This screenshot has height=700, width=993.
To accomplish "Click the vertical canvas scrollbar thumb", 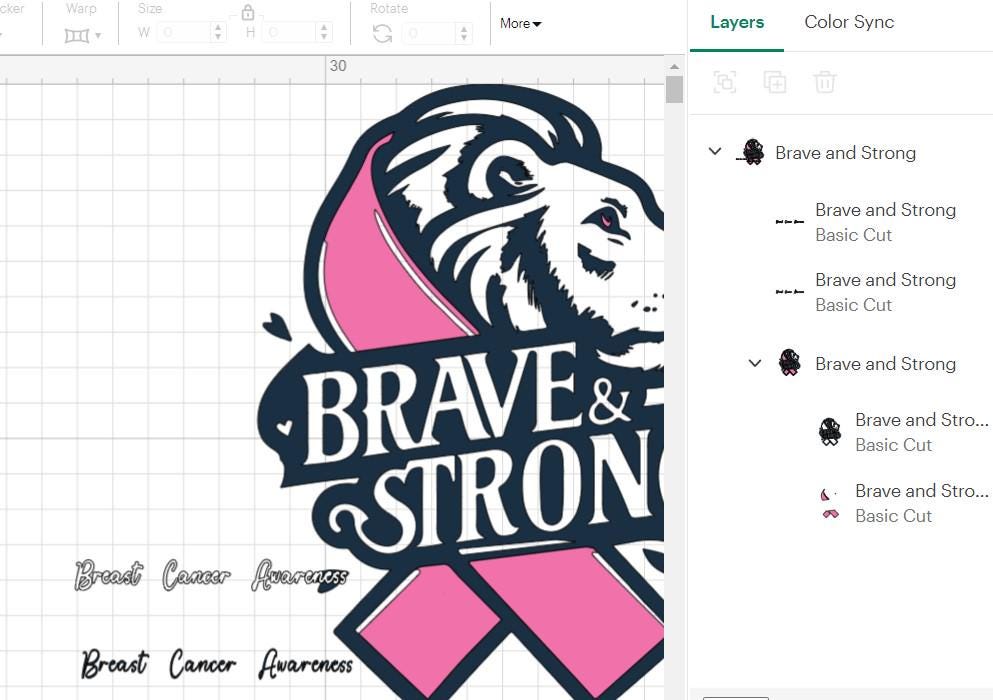I will (x=674, y=89).
